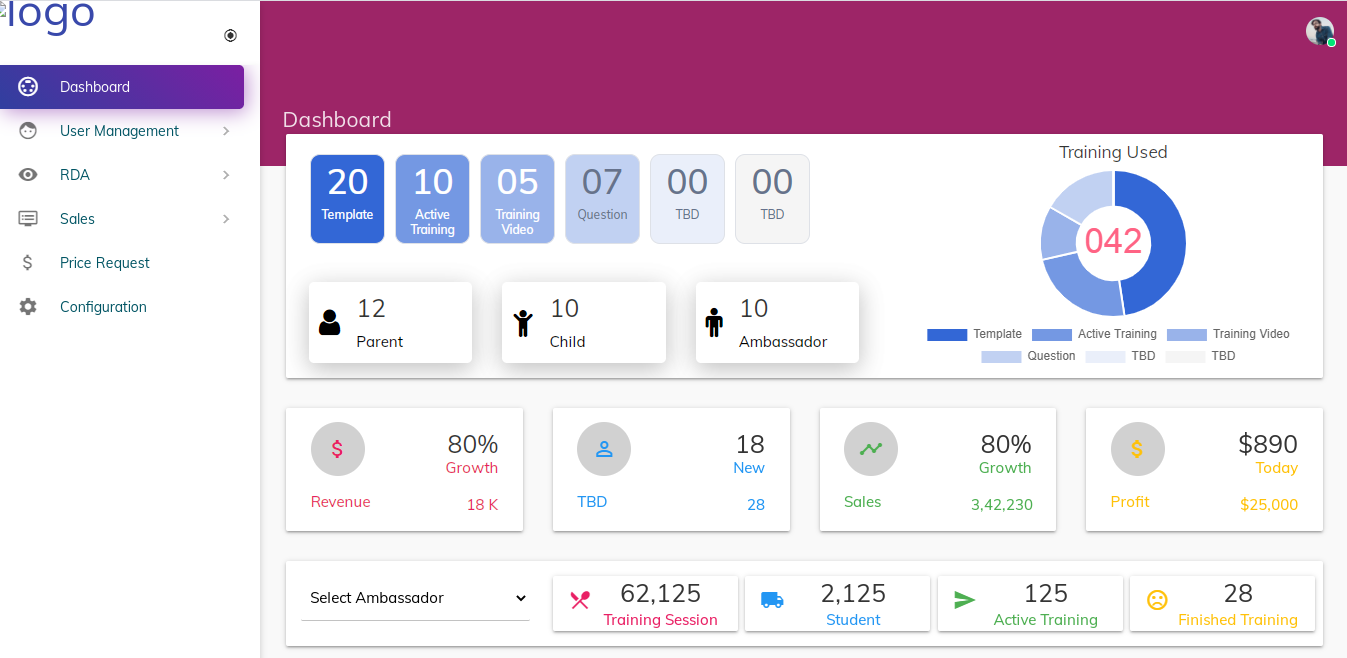Click the Active Training paper plane icon

tap(964, 600)
